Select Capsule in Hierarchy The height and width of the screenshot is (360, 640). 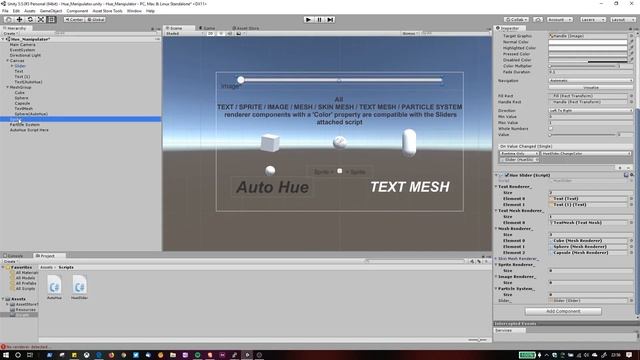pos(22,103)
